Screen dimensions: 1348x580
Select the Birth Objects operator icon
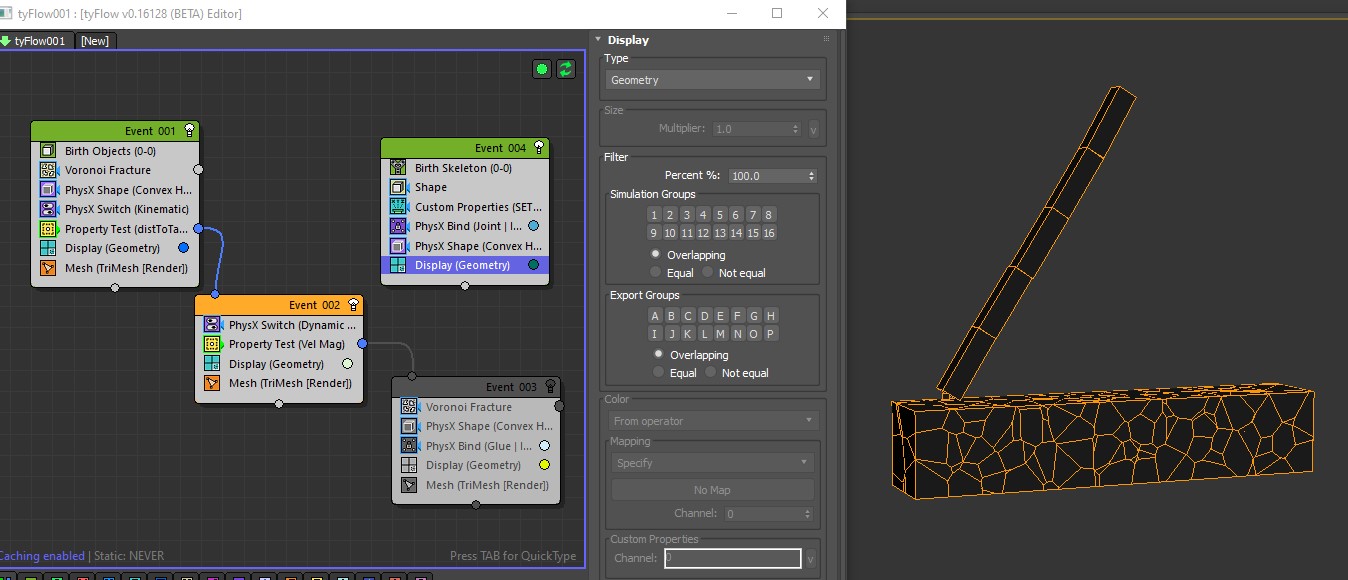pyautogui.click(x=48, y=151)
